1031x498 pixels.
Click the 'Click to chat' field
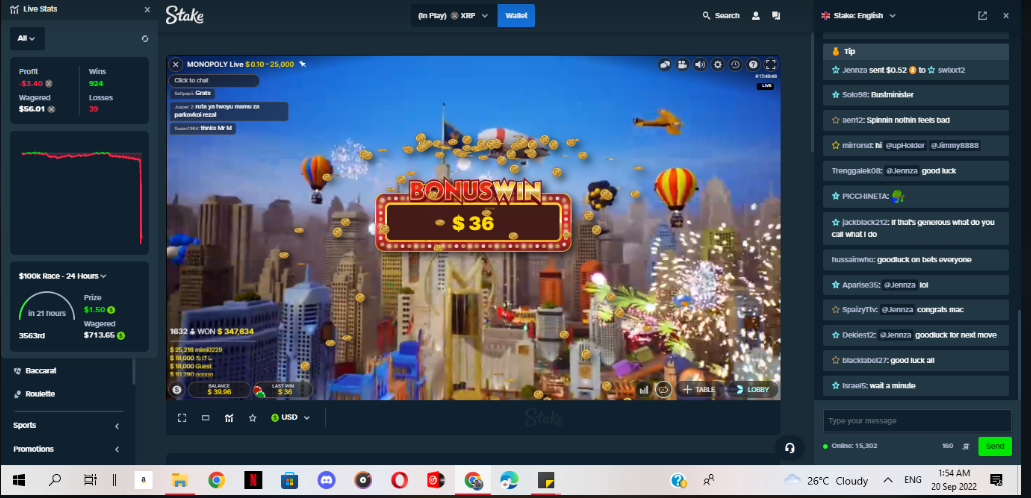(214, 81)
